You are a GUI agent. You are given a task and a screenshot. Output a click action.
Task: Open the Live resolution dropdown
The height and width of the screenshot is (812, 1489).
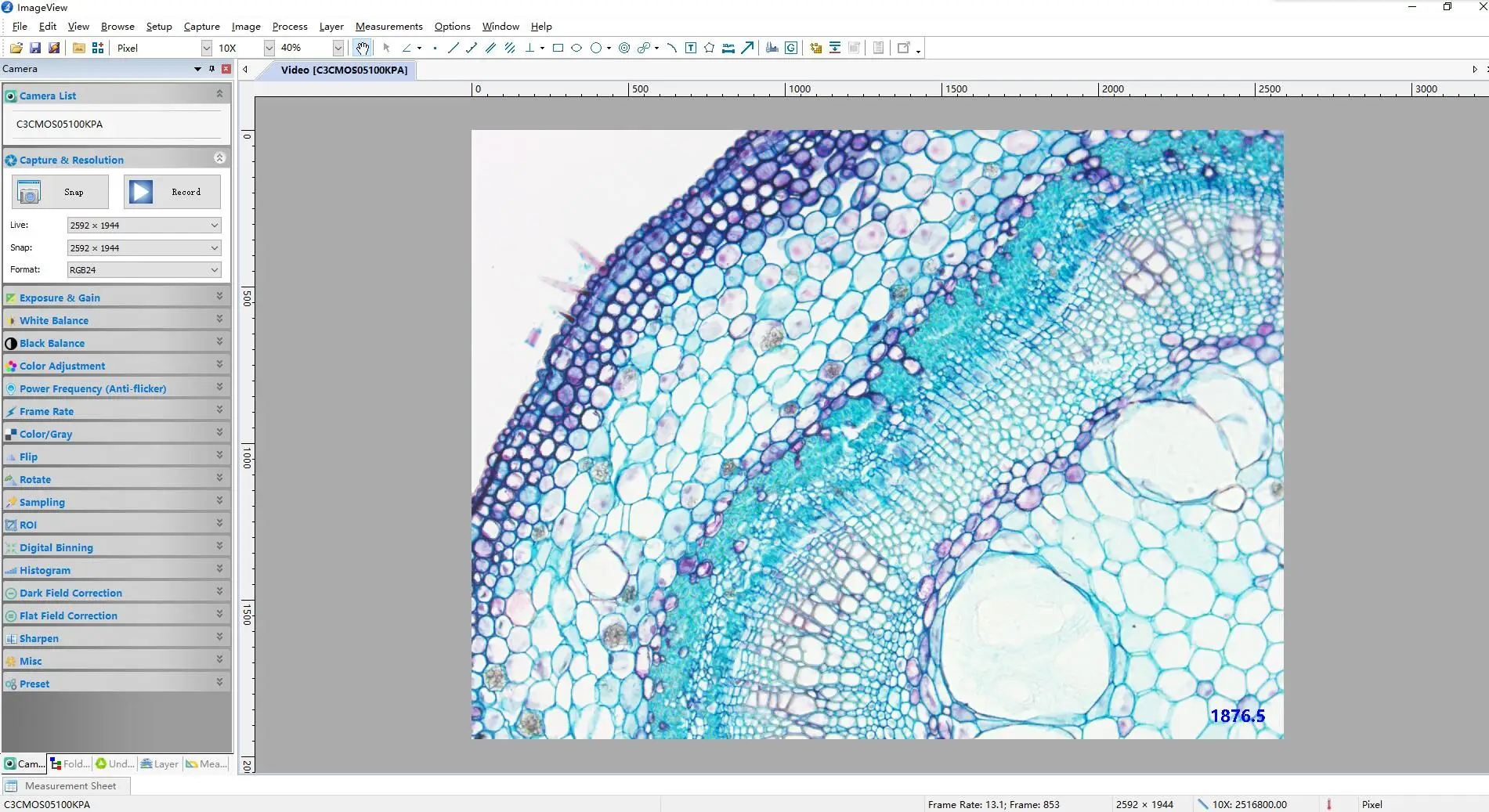pos(144,226)
